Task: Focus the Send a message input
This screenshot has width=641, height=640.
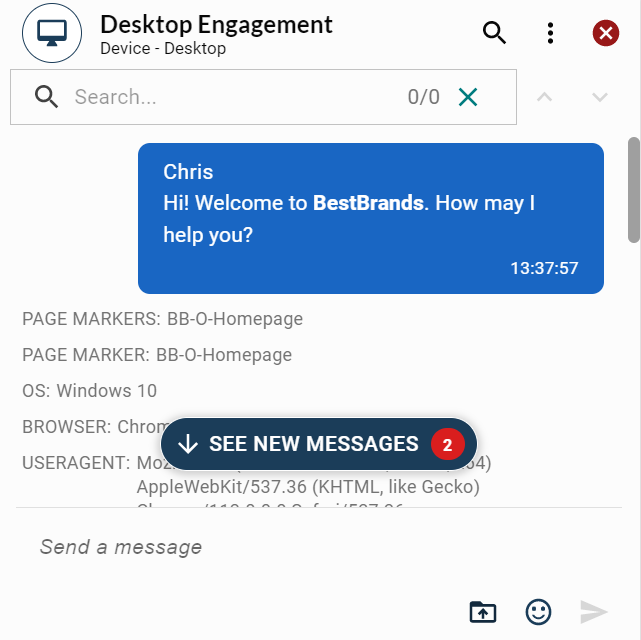Action: point(300,547)
